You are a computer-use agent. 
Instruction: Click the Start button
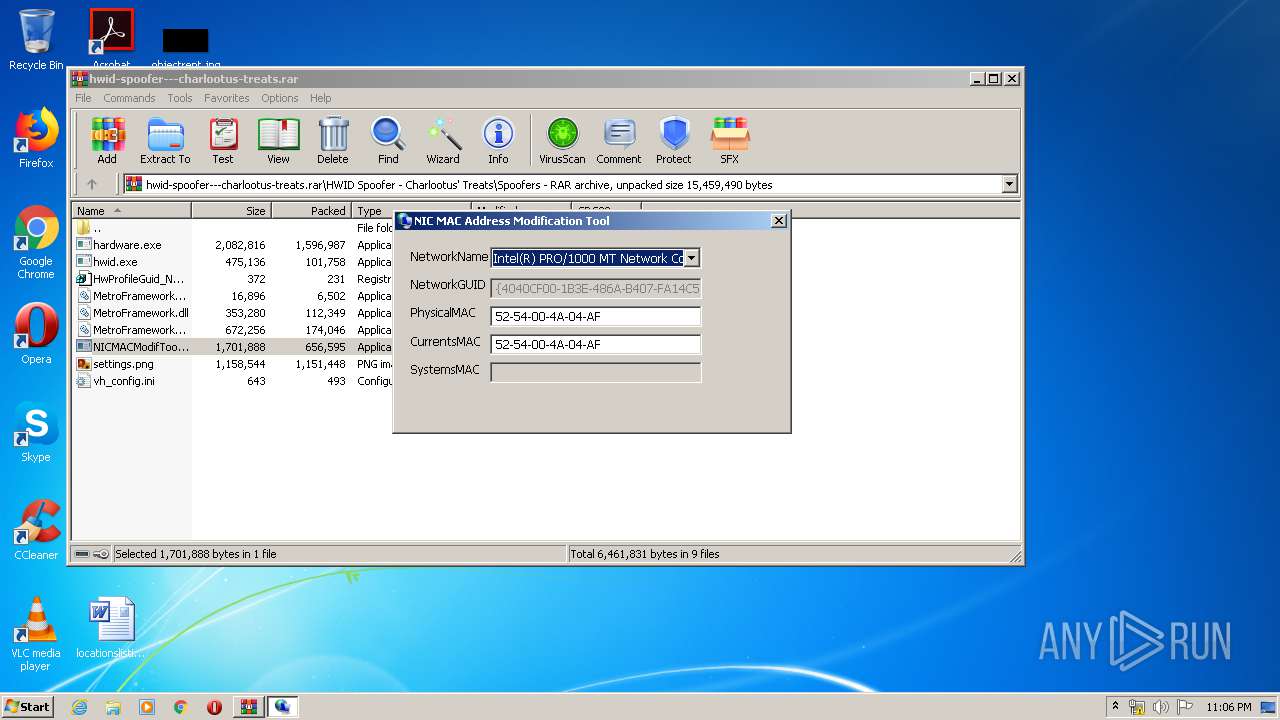pos(27,707)
